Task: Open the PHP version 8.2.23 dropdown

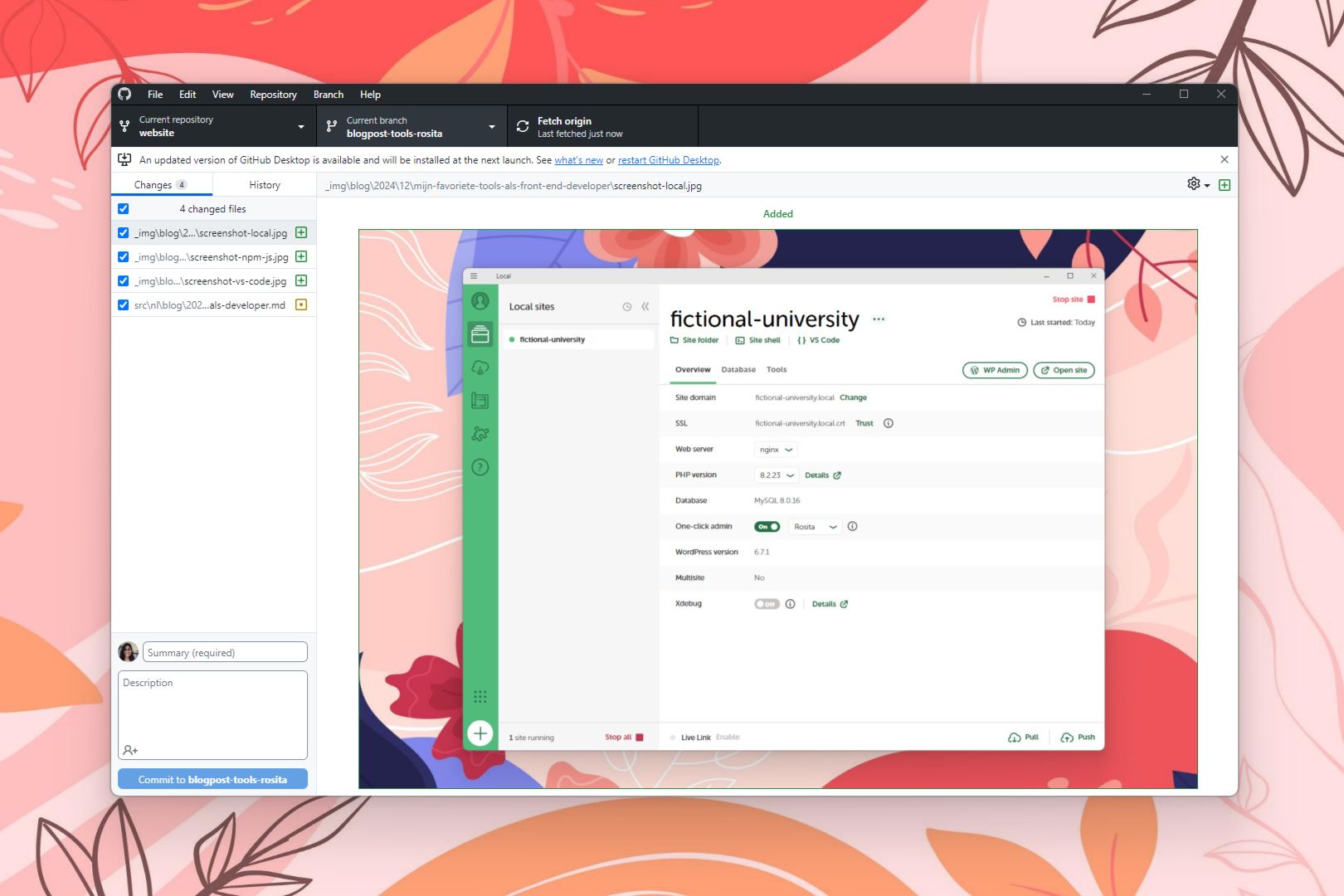Action: click(777, 475)
